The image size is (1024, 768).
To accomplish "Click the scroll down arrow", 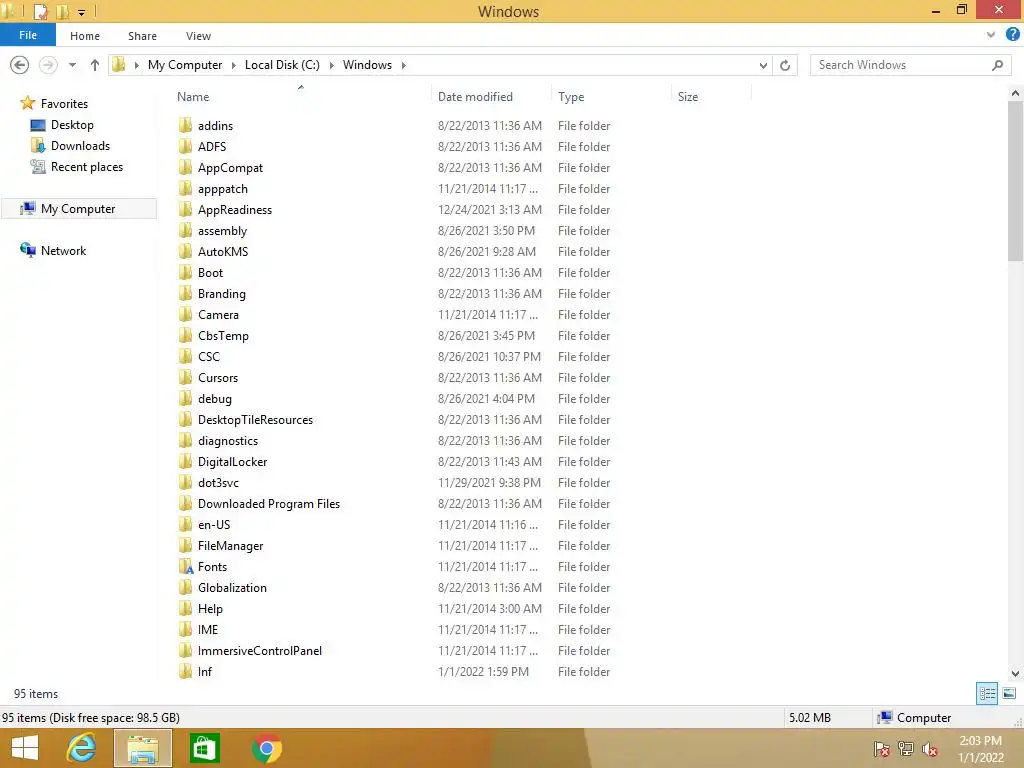I will pos(1015,673).
